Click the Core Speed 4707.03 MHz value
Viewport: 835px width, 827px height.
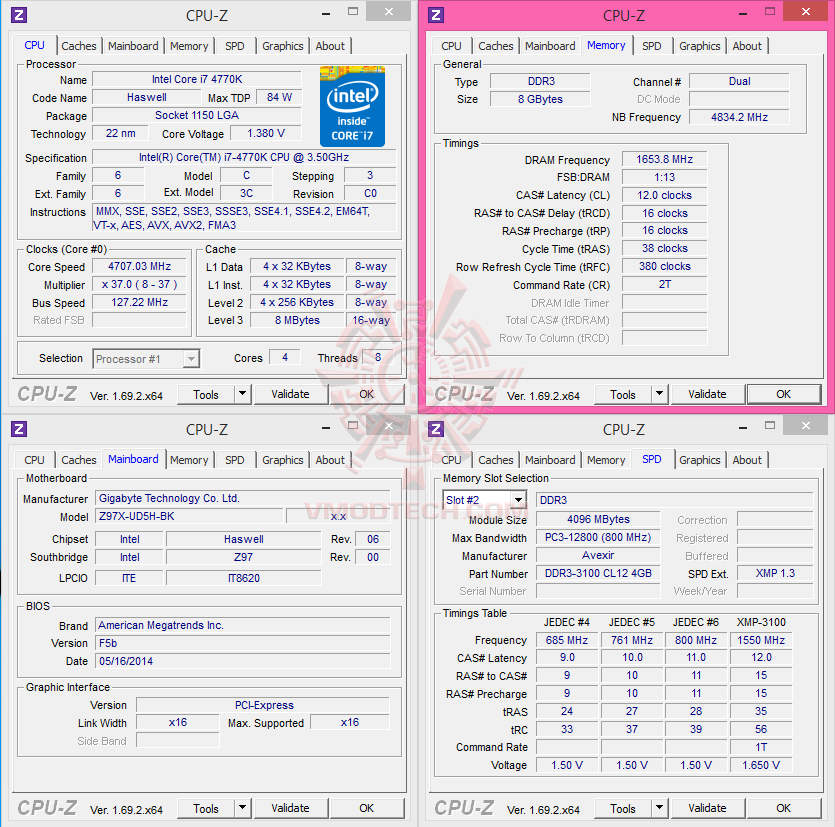140,266
